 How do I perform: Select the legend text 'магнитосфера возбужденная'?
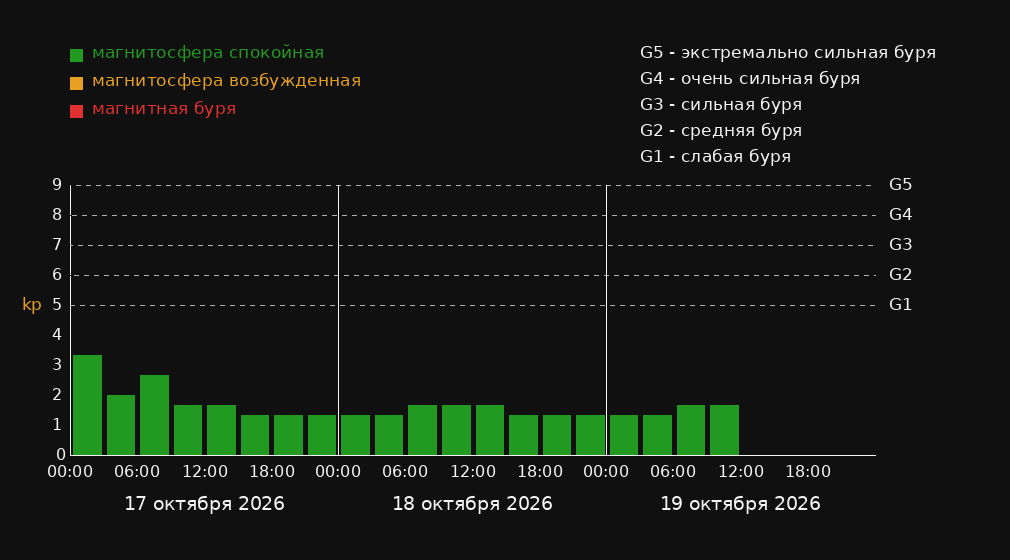pos(227,81)
